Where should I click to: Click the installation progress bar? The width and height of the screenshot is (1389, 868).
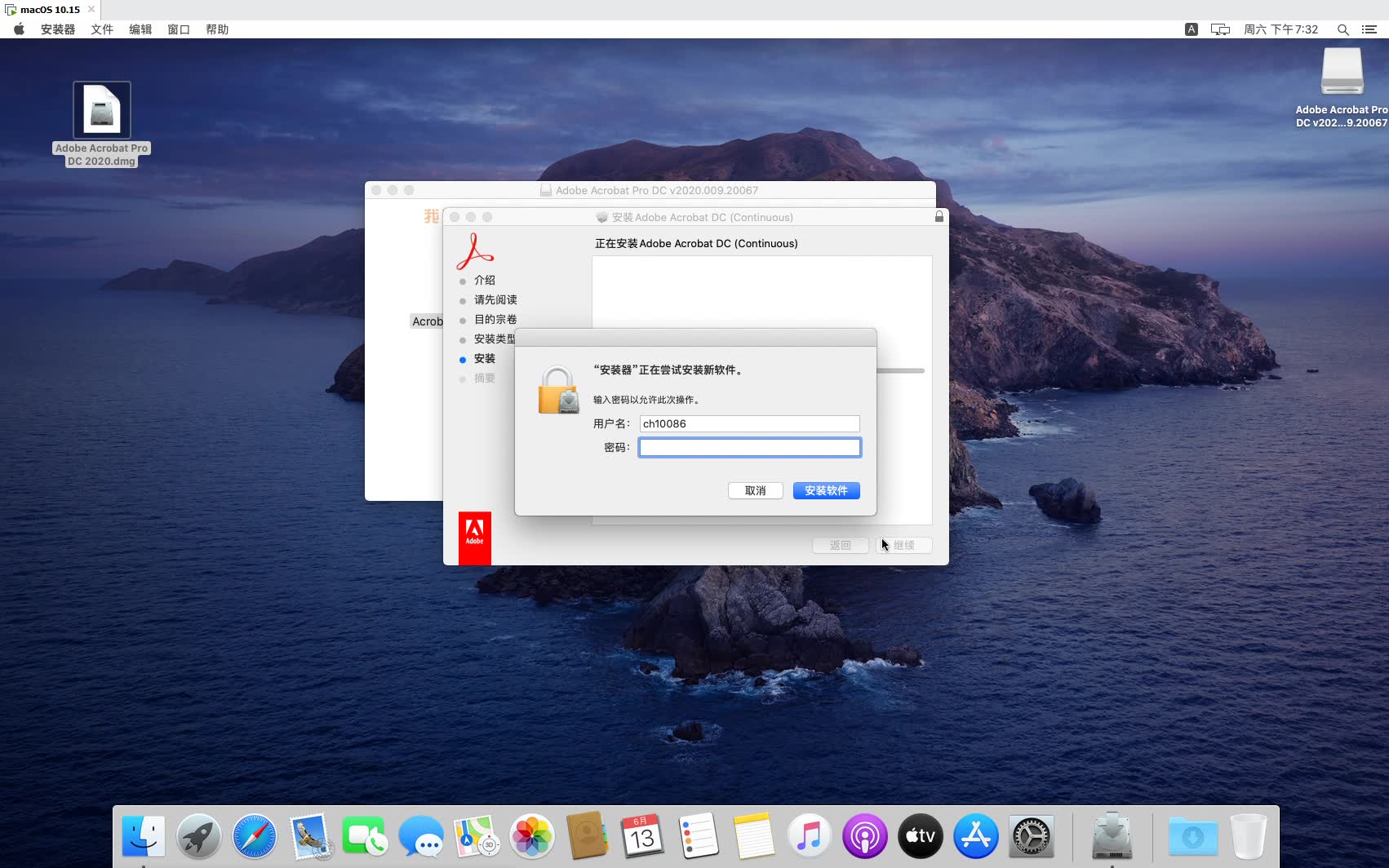tap(900, 370)
